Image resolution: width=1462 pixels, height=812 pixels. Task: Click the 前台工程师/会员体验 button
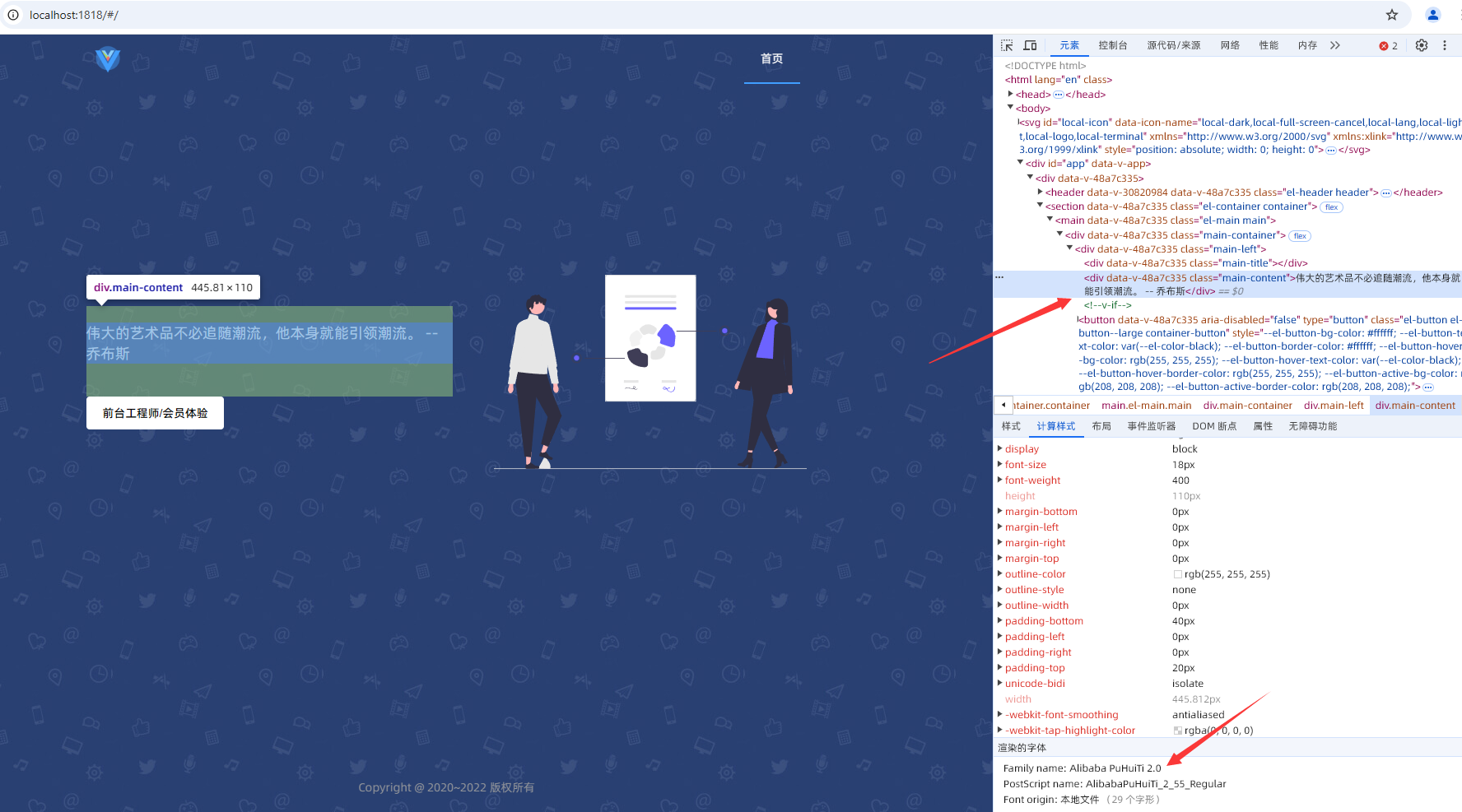155,413
